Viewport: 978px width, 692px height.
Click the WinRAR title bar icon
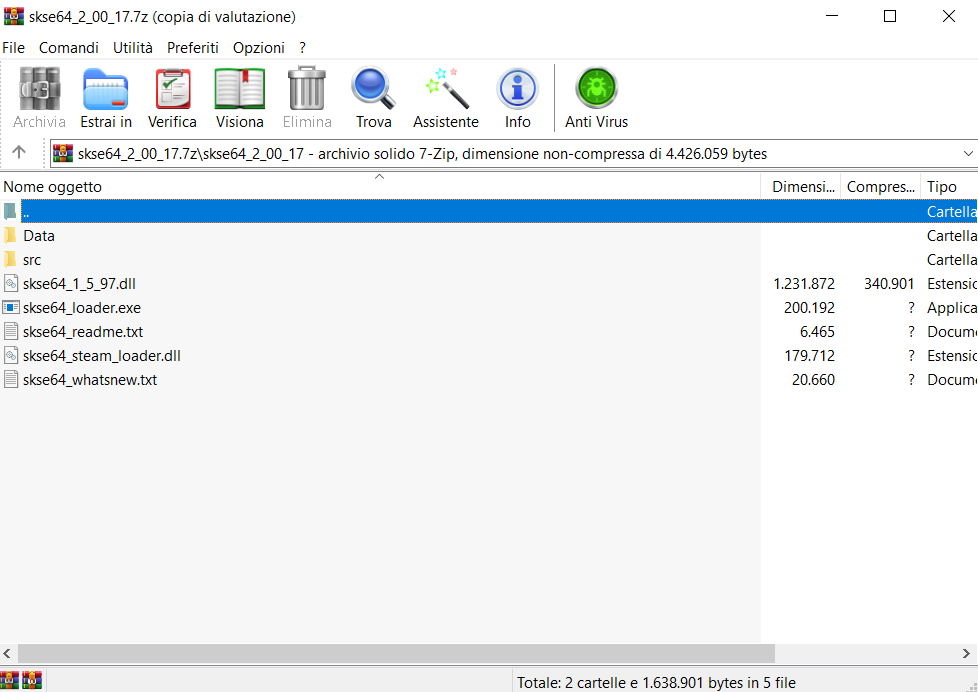tap(14, 16)
